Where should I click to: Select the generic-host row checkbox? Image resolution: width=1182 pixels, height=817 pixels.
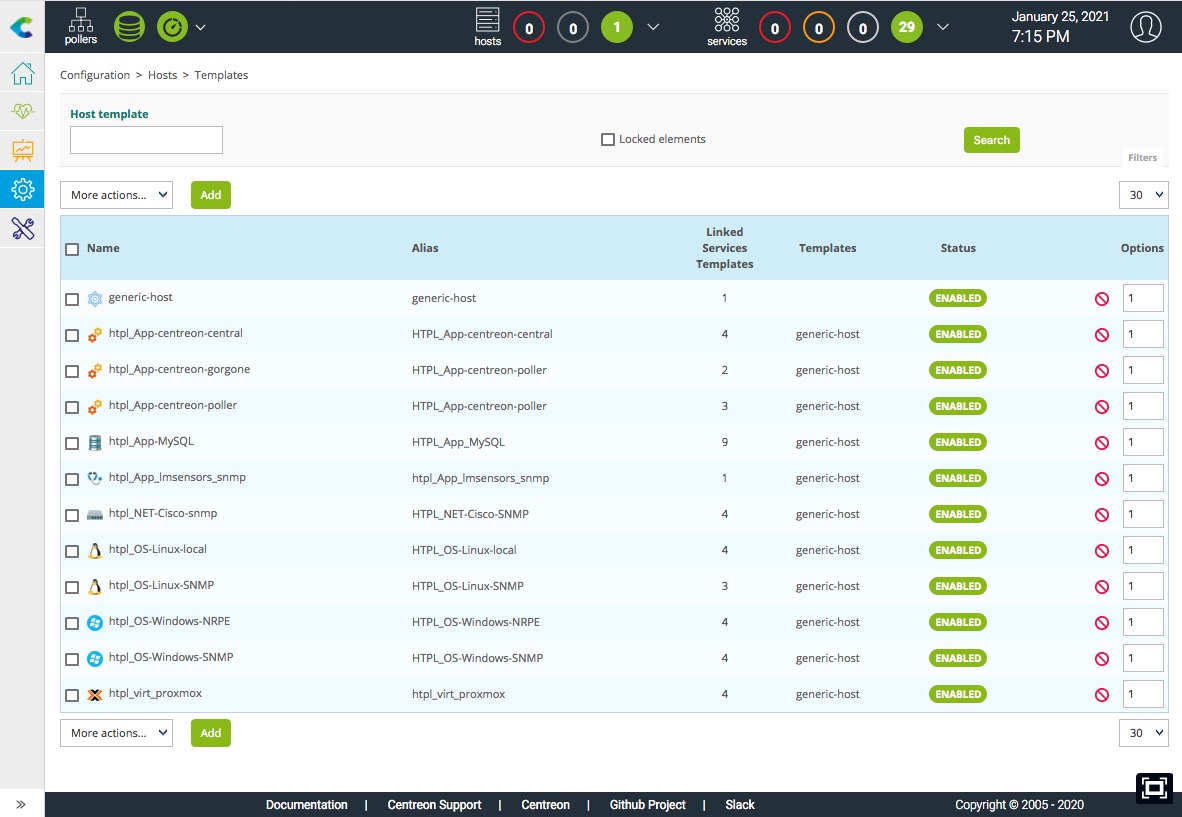72,299
